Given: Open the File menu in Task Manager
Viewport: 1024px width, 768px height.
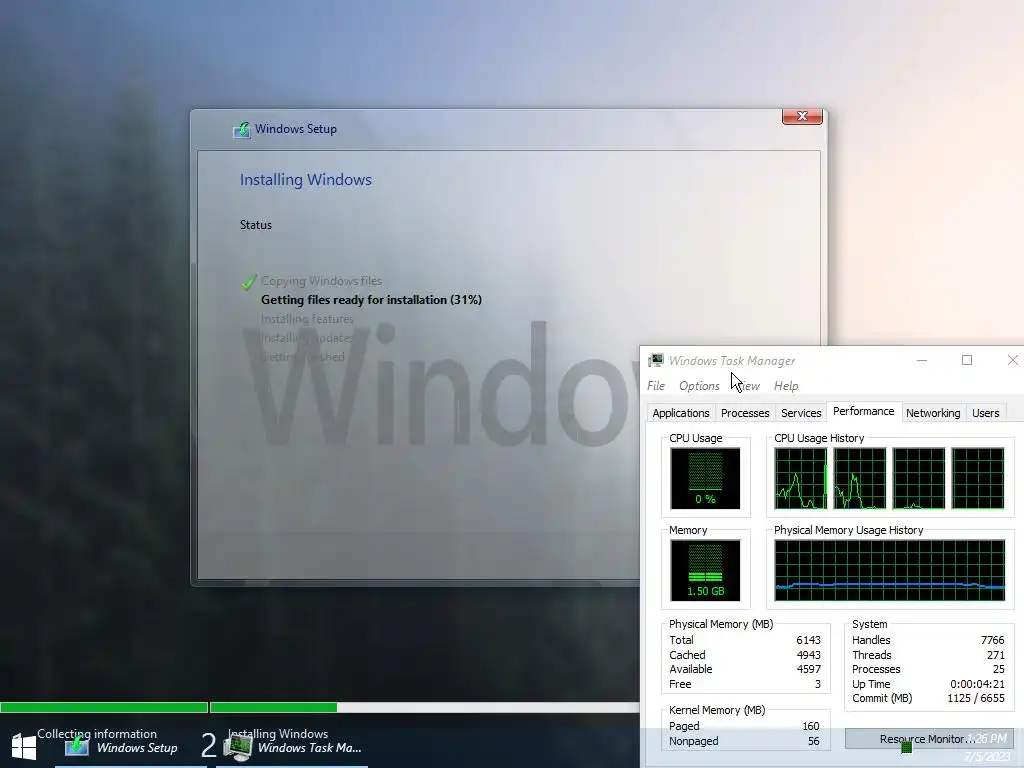Looking at the screenshot, I should coord(656,386).
